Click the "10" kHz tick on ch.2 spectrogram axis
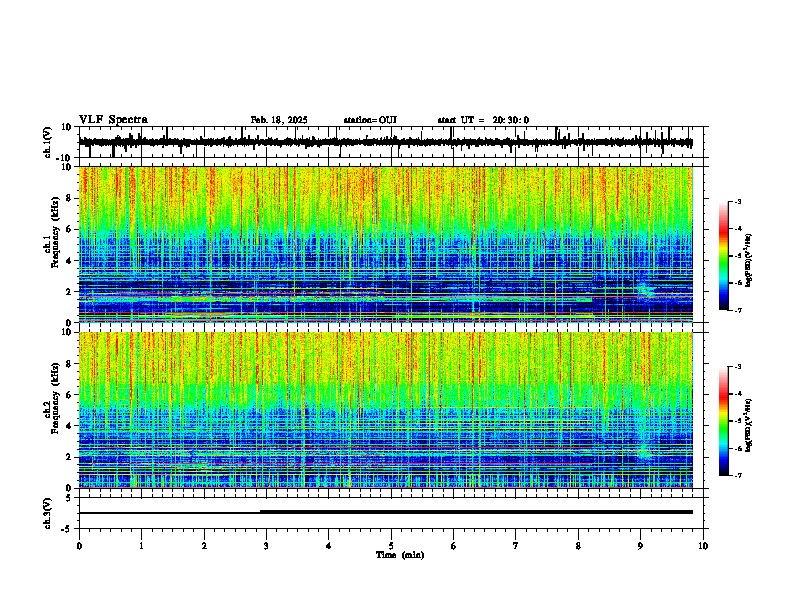The image size is (792, 612). 67,332
